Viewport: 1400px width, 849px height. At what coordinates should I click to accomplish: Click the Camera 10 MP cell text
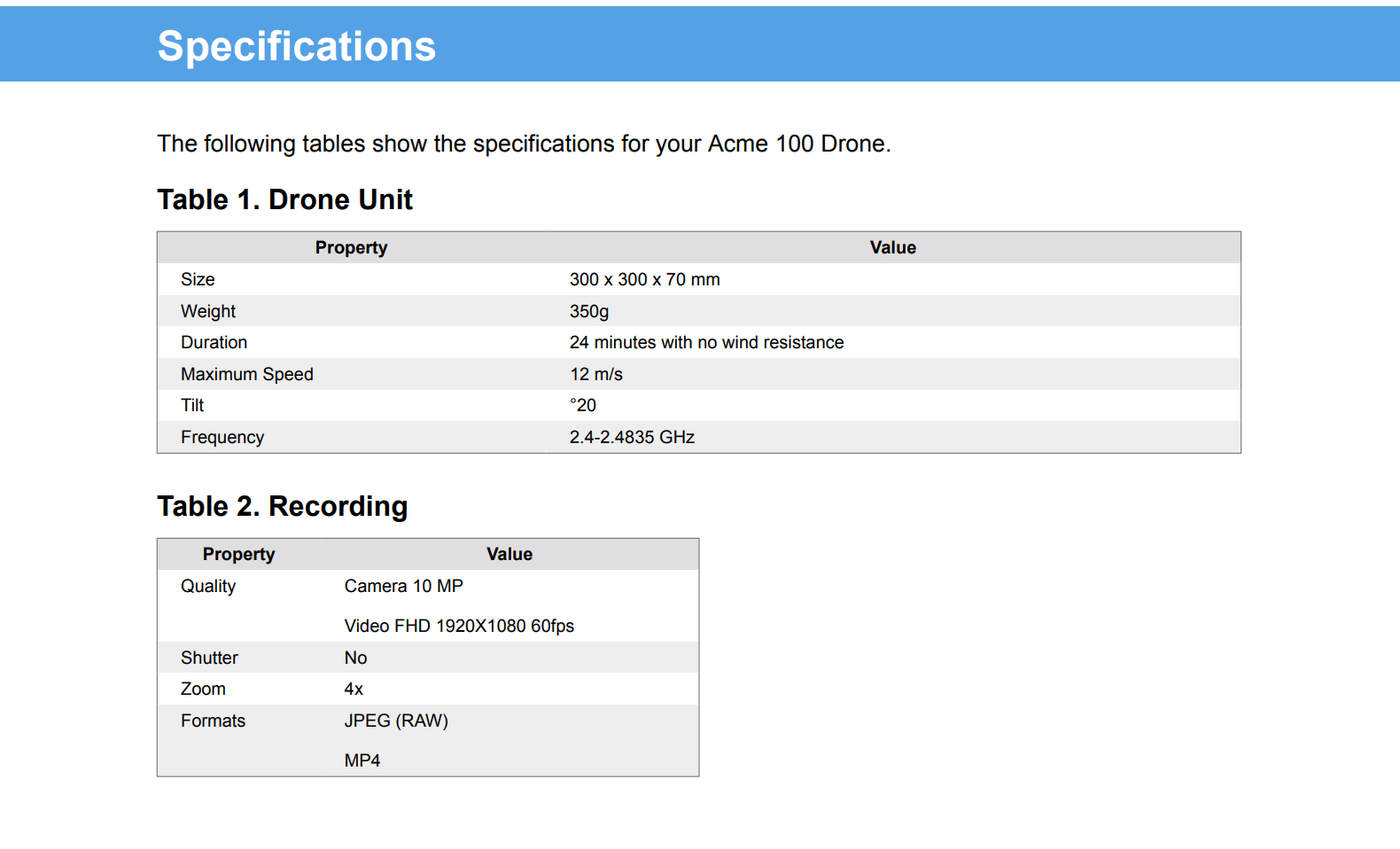coord(403,587)
